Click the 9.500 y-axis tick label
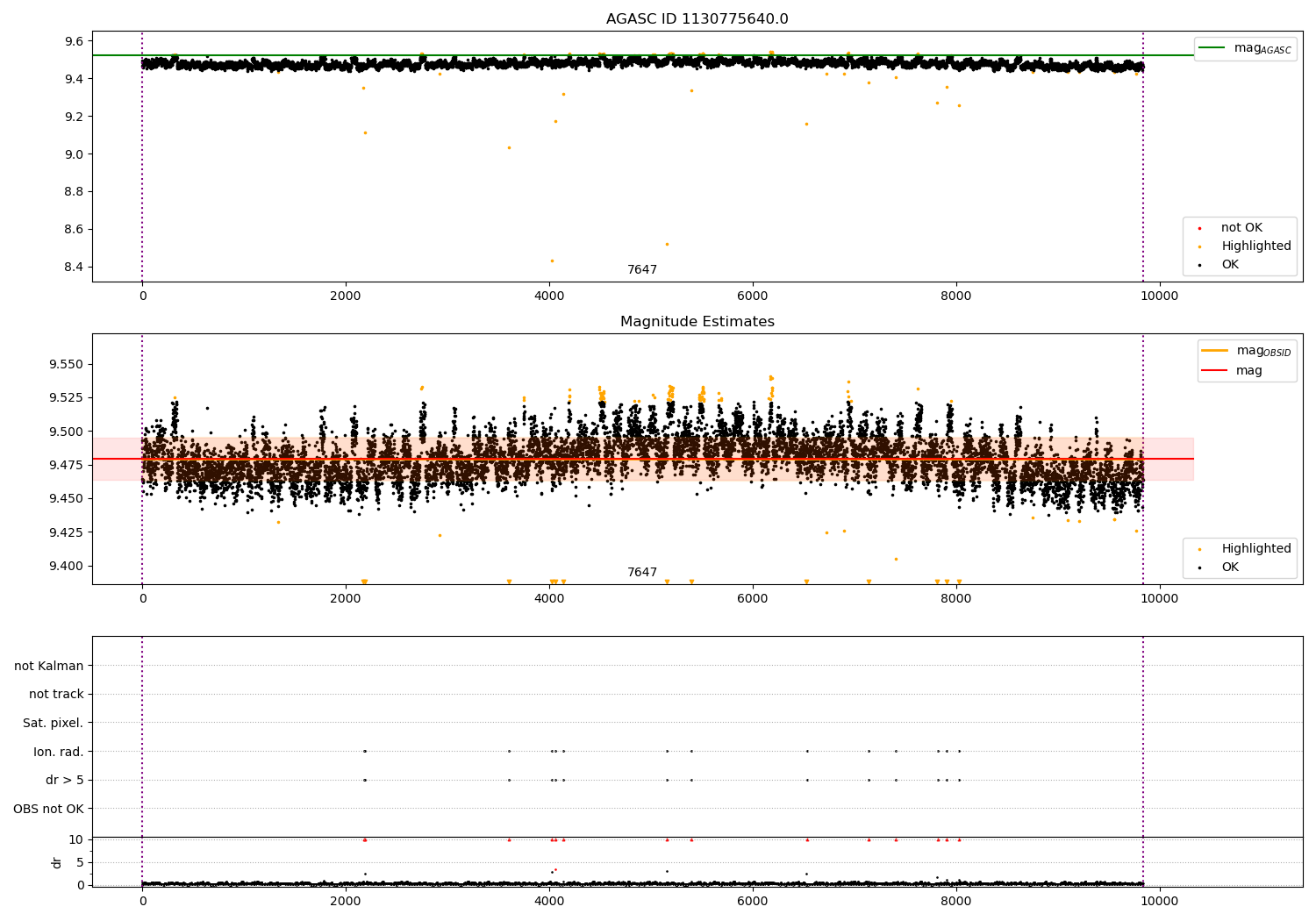 [x=68, y=432]
